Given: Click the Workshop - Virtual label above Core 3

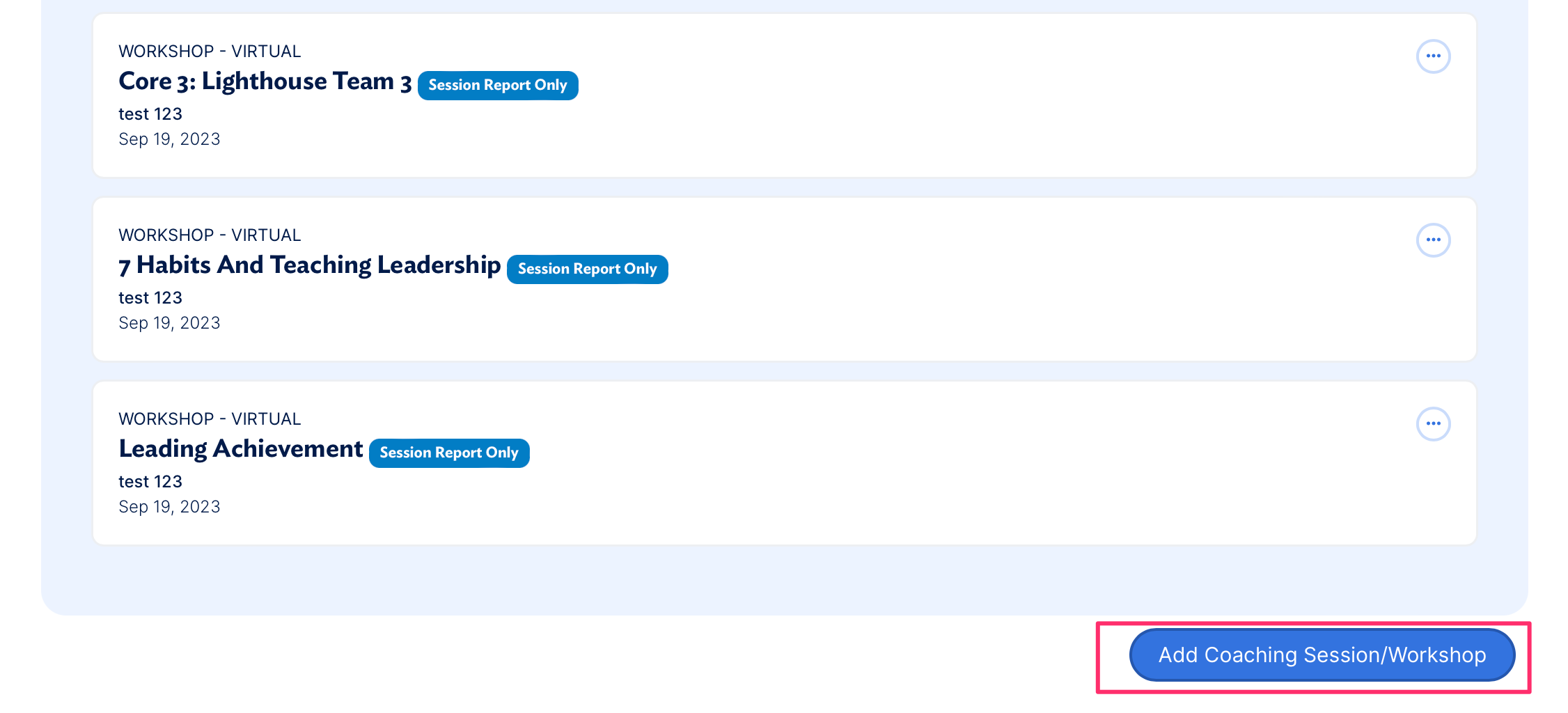Looking at the screenshot, I should tap(210, 52).
